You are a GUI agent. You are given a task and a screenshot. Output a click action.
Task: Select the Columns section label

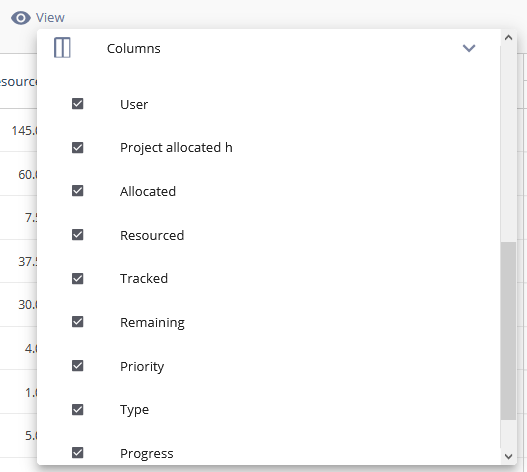(x=133, y=49)
